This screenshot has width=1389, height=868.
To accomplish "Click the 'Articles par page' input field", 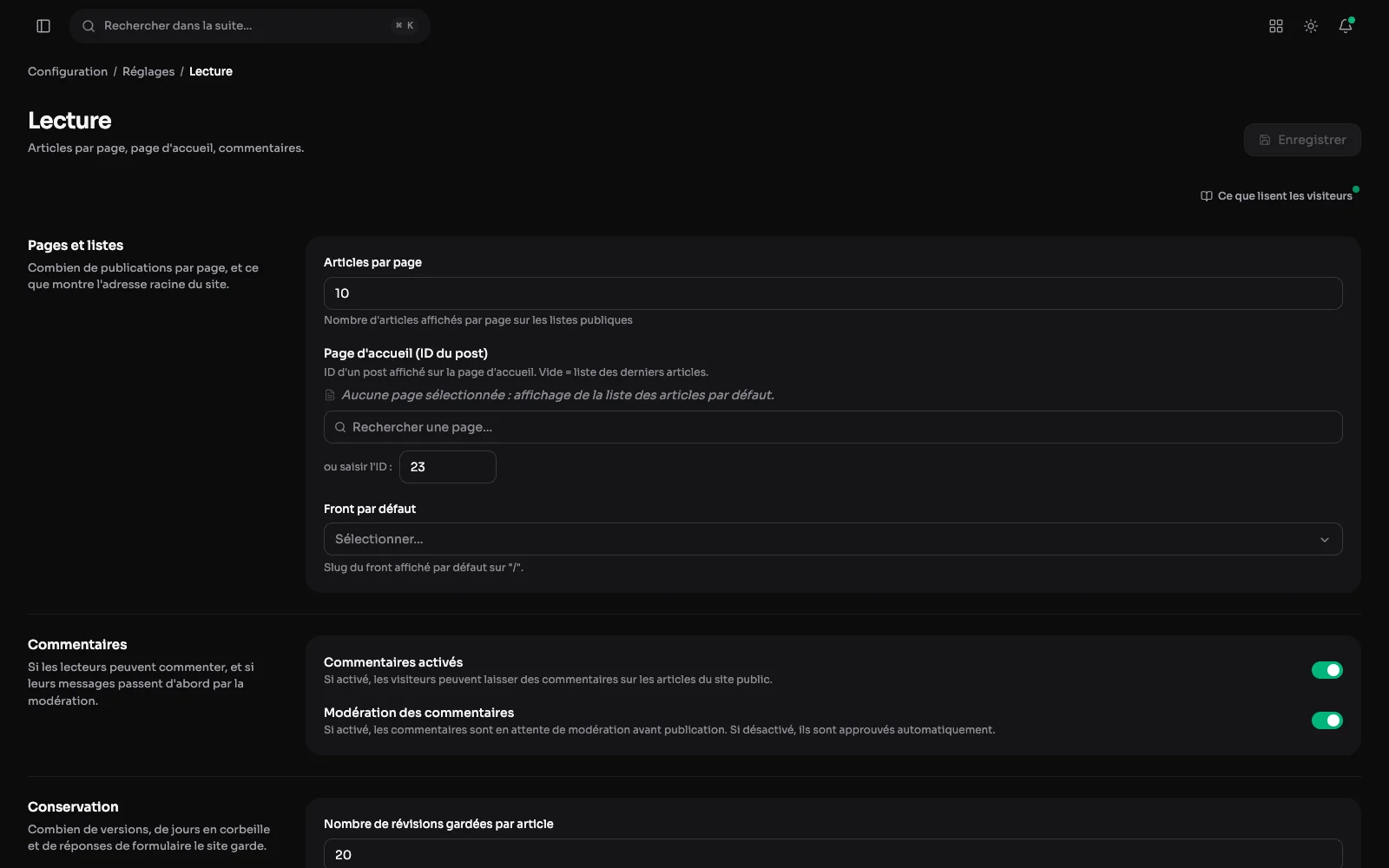I will [833, 293].
